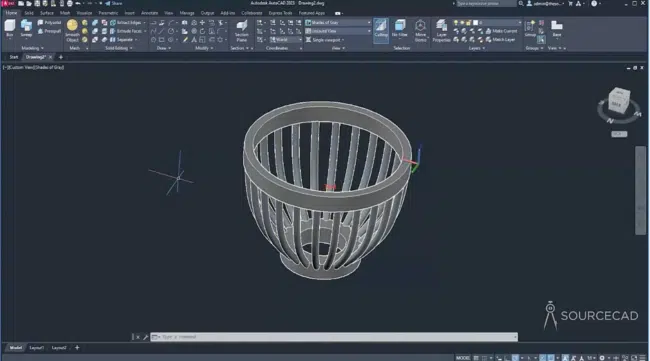This screenshot has width=650, height=361.
Task: Open the No Filter selection tool
Action: pos(400,30)
